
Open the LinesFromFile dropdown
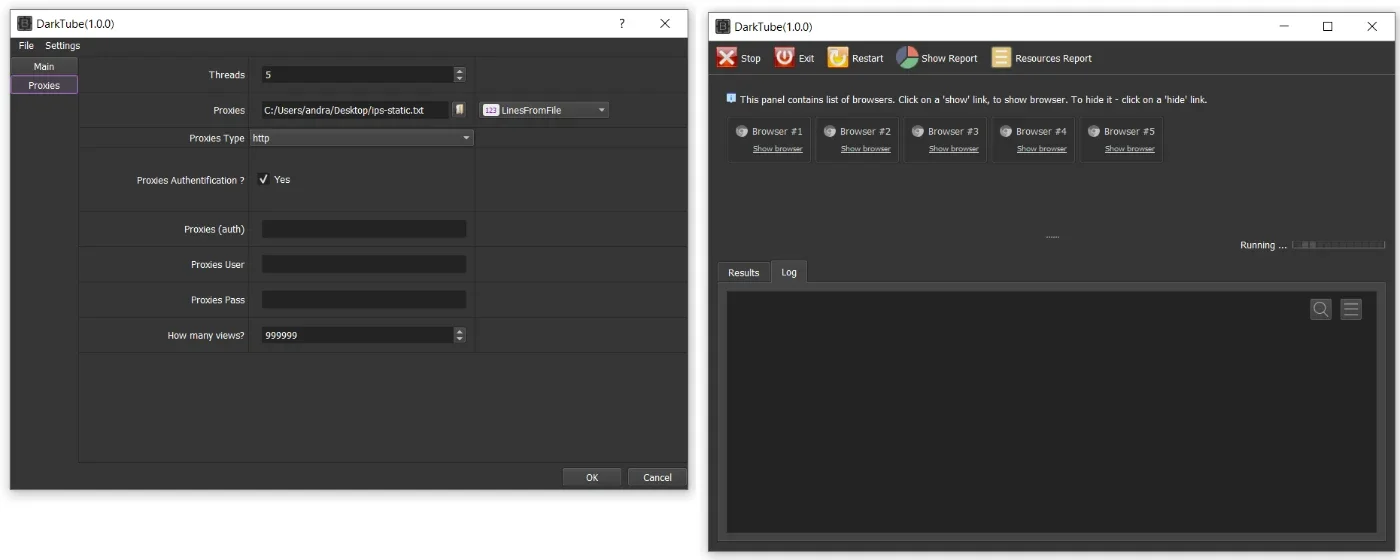pos(544,110)
